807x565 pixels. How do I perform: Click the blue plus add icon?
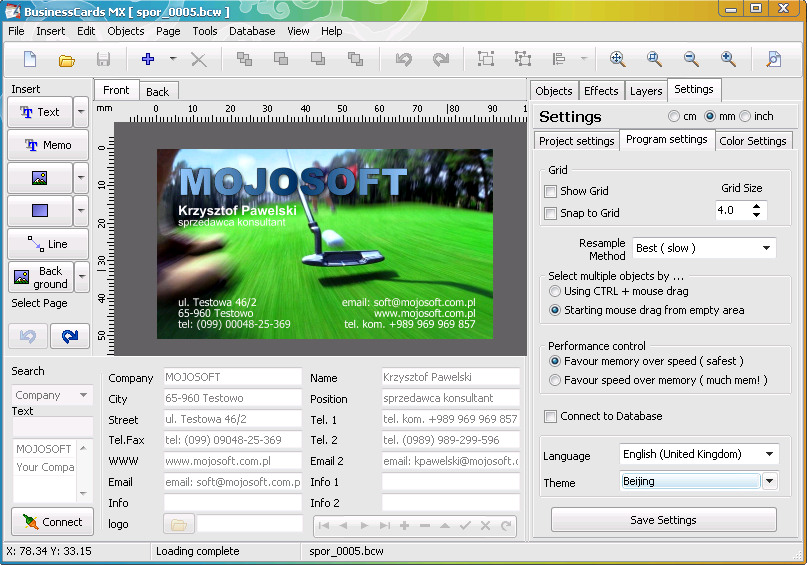(148, 59)
